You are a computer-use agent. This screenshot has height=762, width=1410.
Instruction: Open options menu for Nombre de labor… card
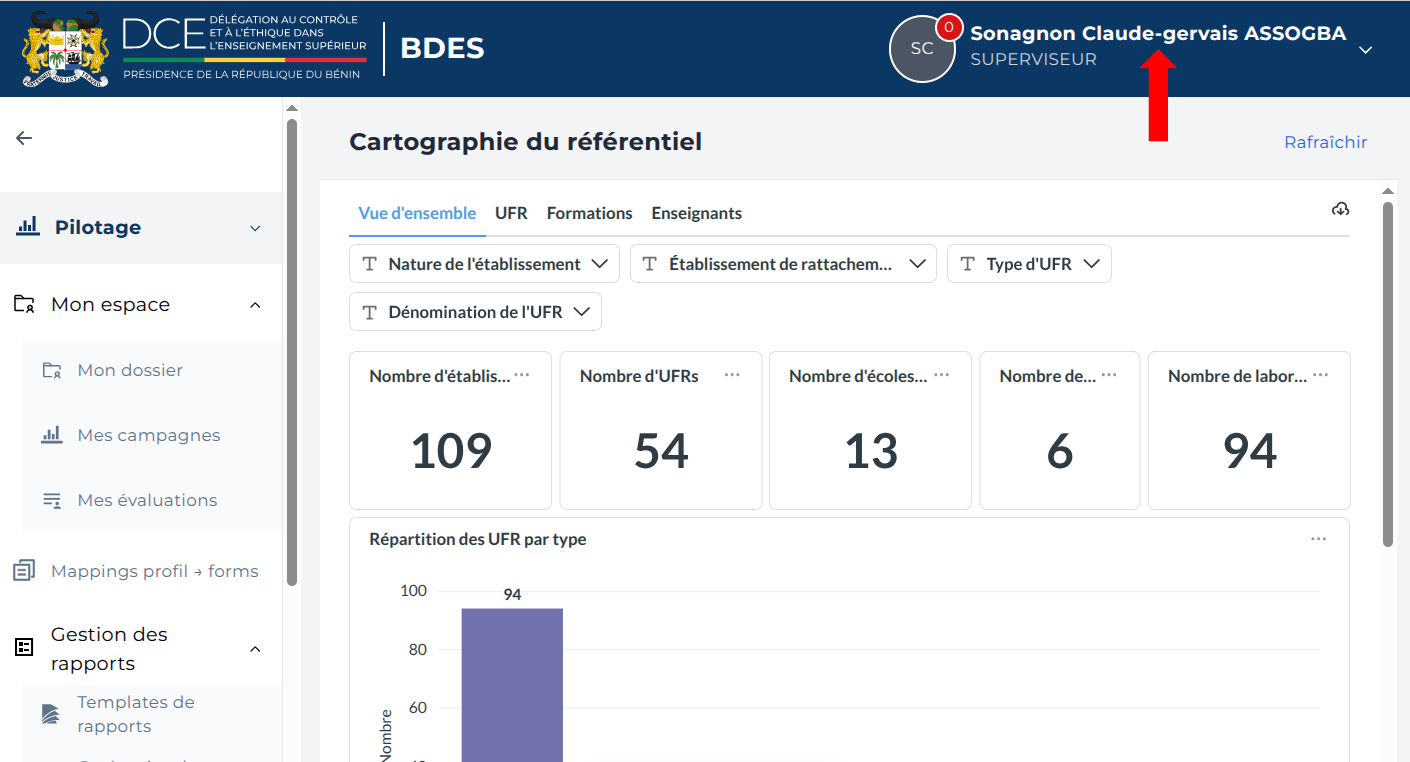(x=1321, y=375)
